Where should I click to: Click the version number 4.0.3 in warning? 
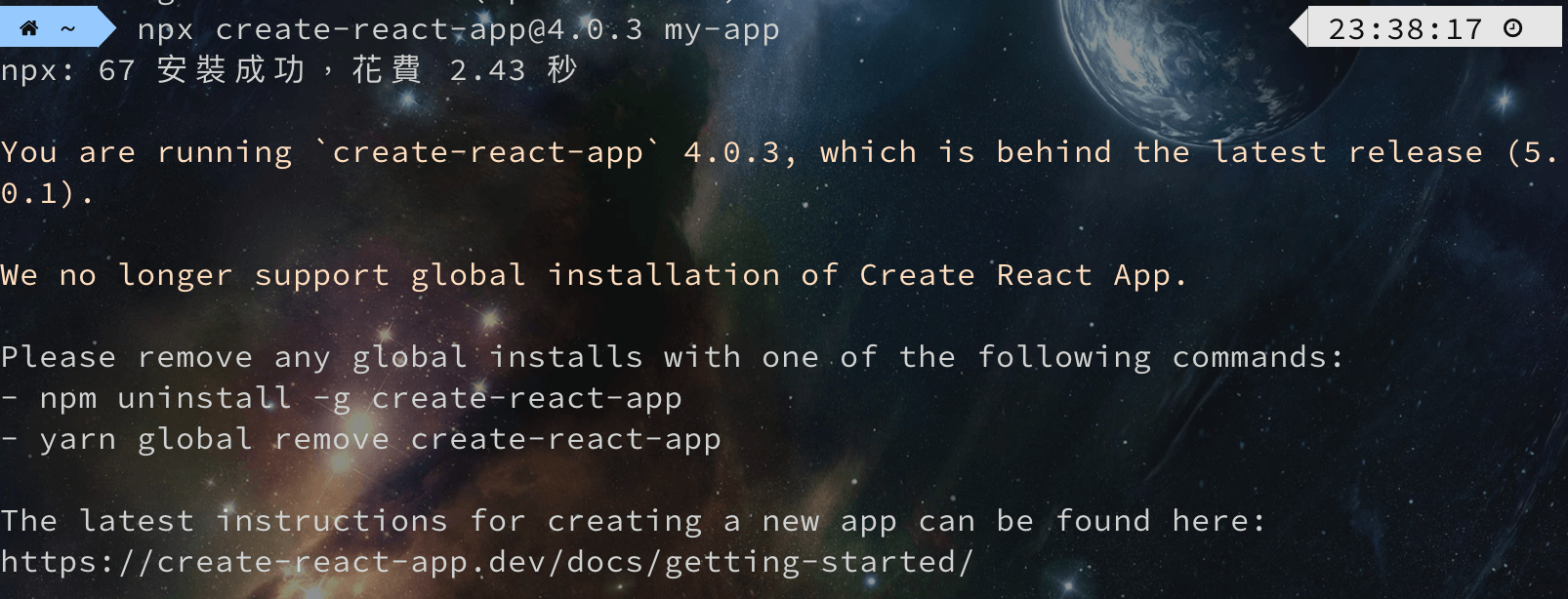[732, 153]
